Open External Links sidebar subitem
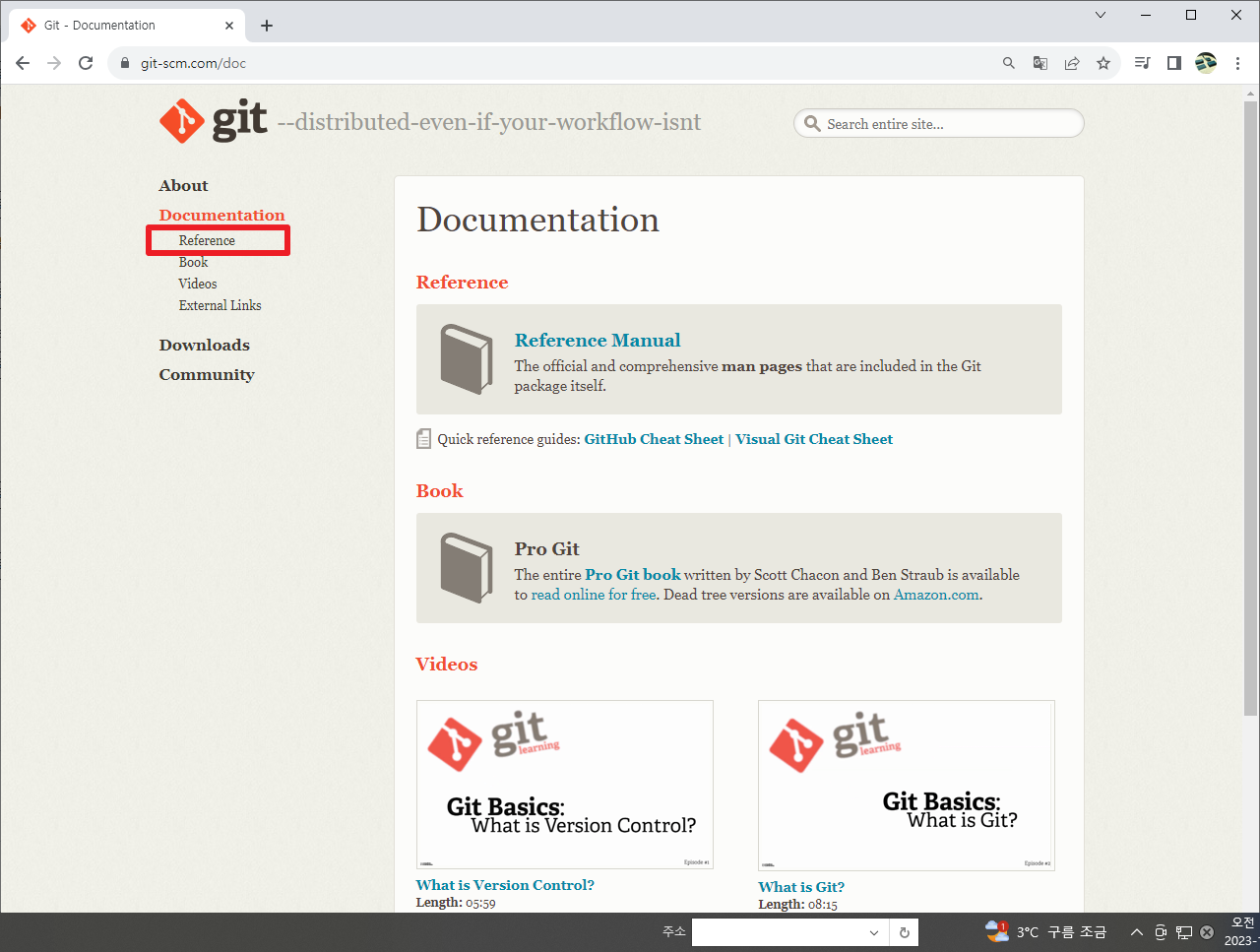 (x=220, y=305)
